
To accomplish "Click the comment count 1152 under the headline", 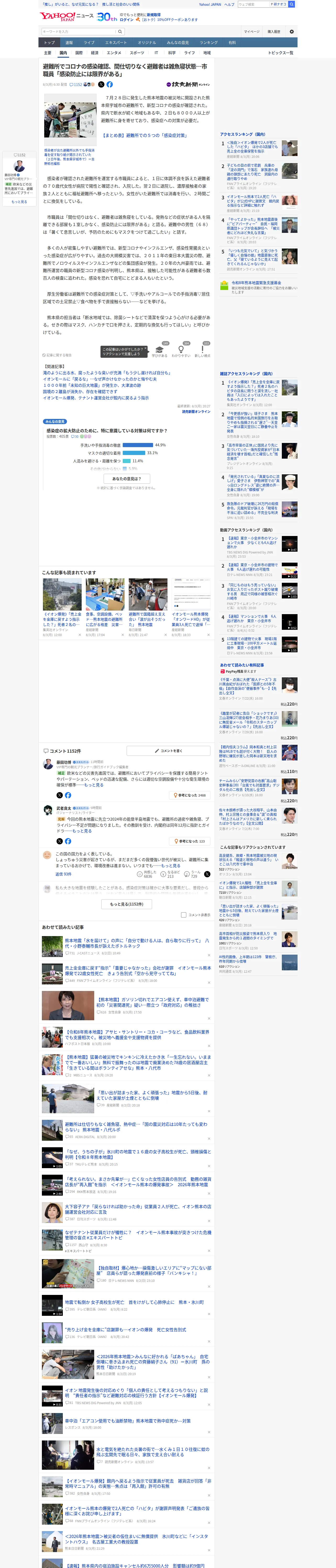I will pos(76,85).
